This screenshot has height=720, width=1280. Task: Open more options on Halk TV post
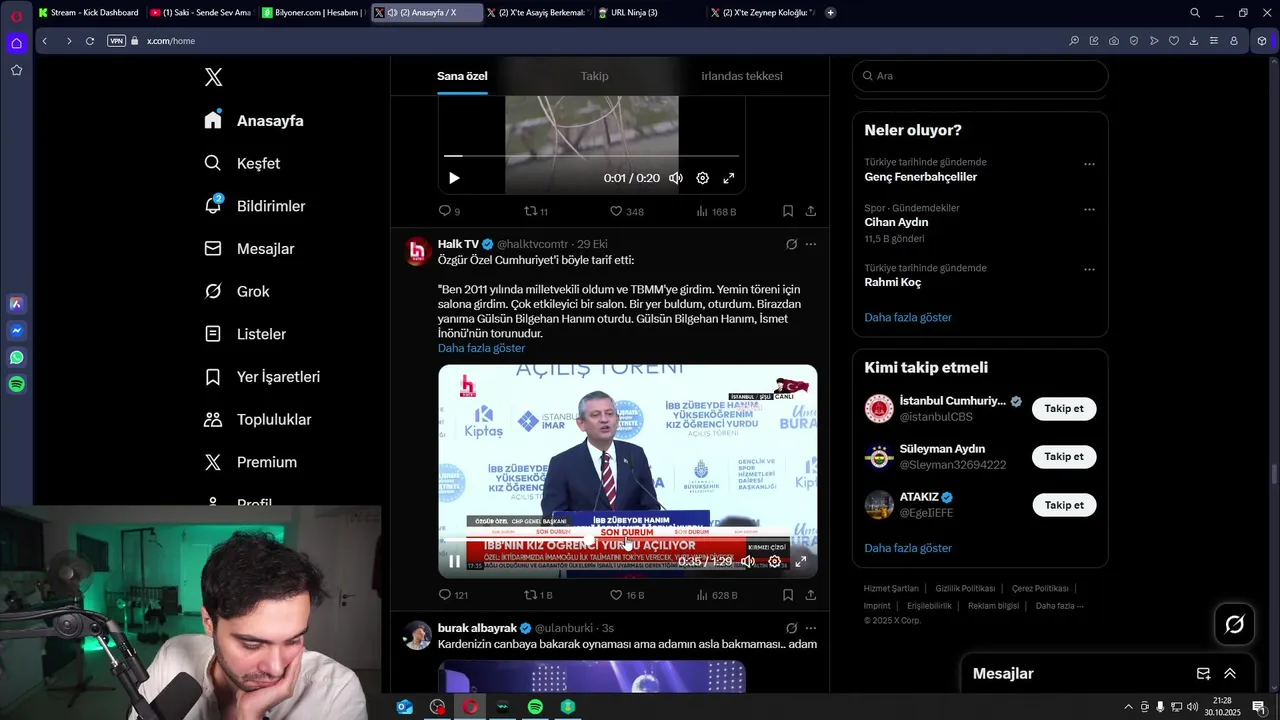pyautogui.click(x=811, y=244)
